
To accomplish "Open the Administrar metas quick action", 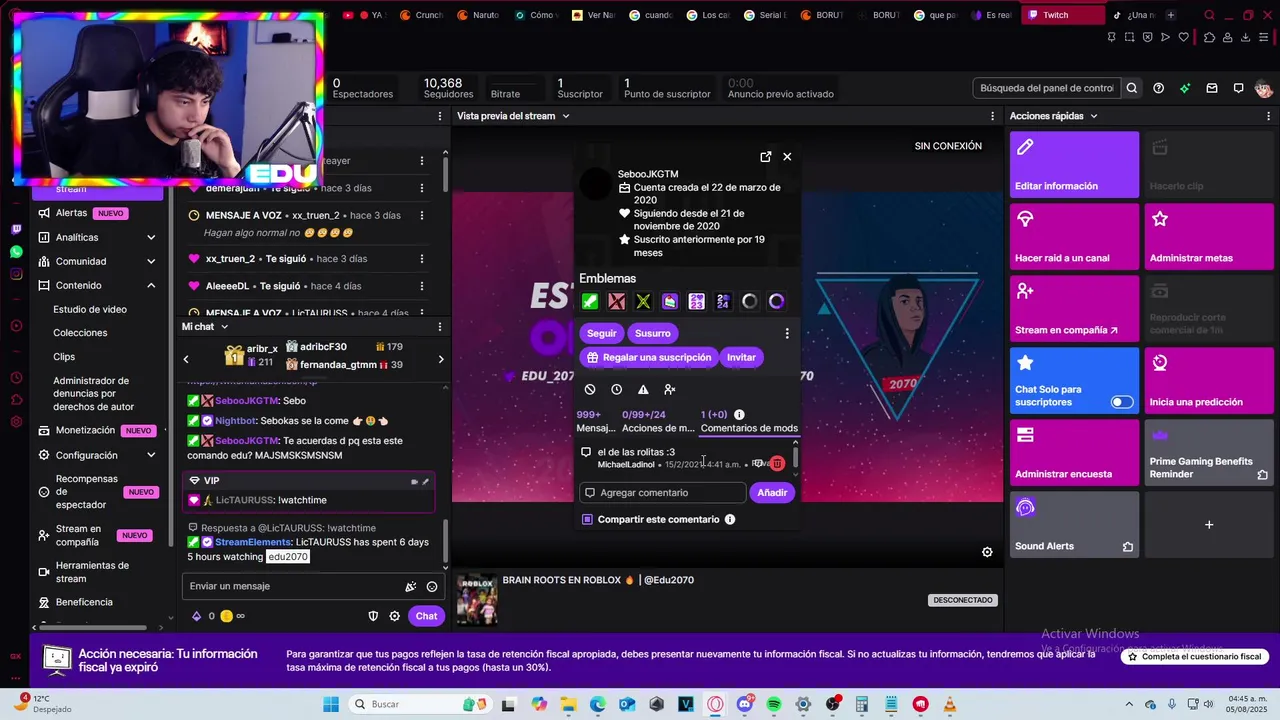I will (1209, 237).
